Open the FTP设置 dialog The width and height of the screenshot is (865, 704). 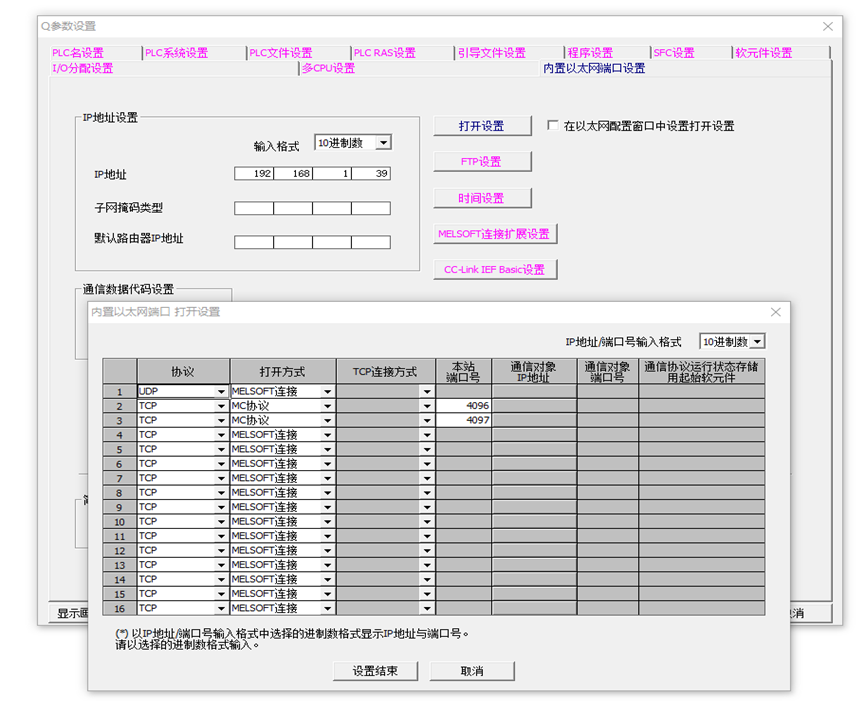pos(482,161)
